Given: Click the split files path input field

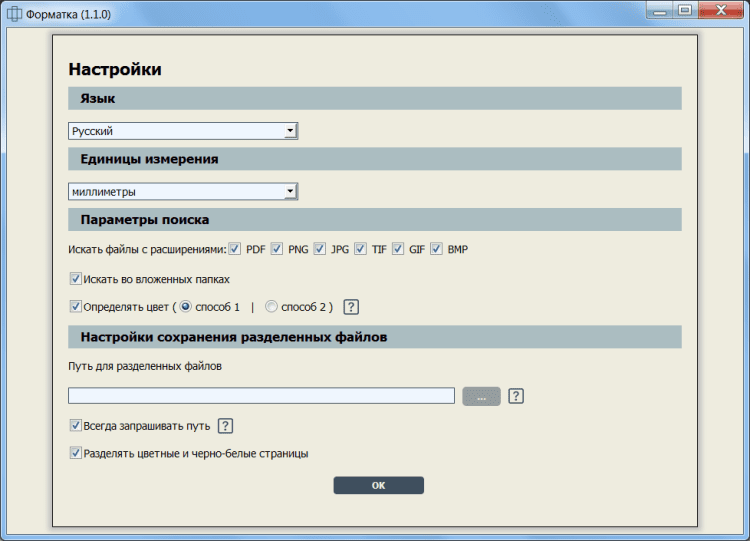Looking at the screenshot, I should pos(261,396).
